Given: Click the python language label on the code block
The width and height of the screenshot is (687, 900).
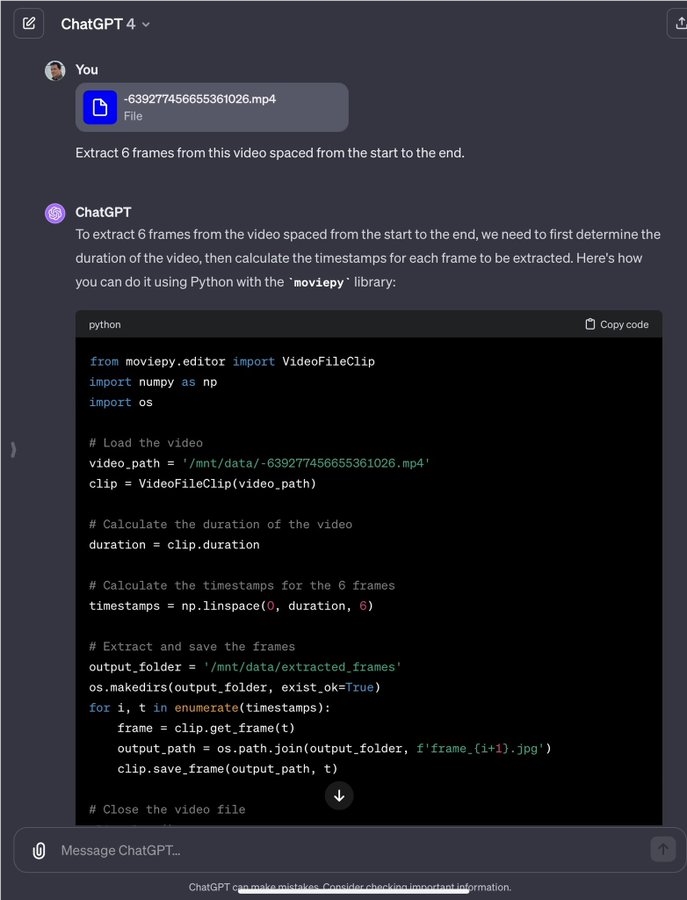Looking at the screenshot, I should 105,325.
